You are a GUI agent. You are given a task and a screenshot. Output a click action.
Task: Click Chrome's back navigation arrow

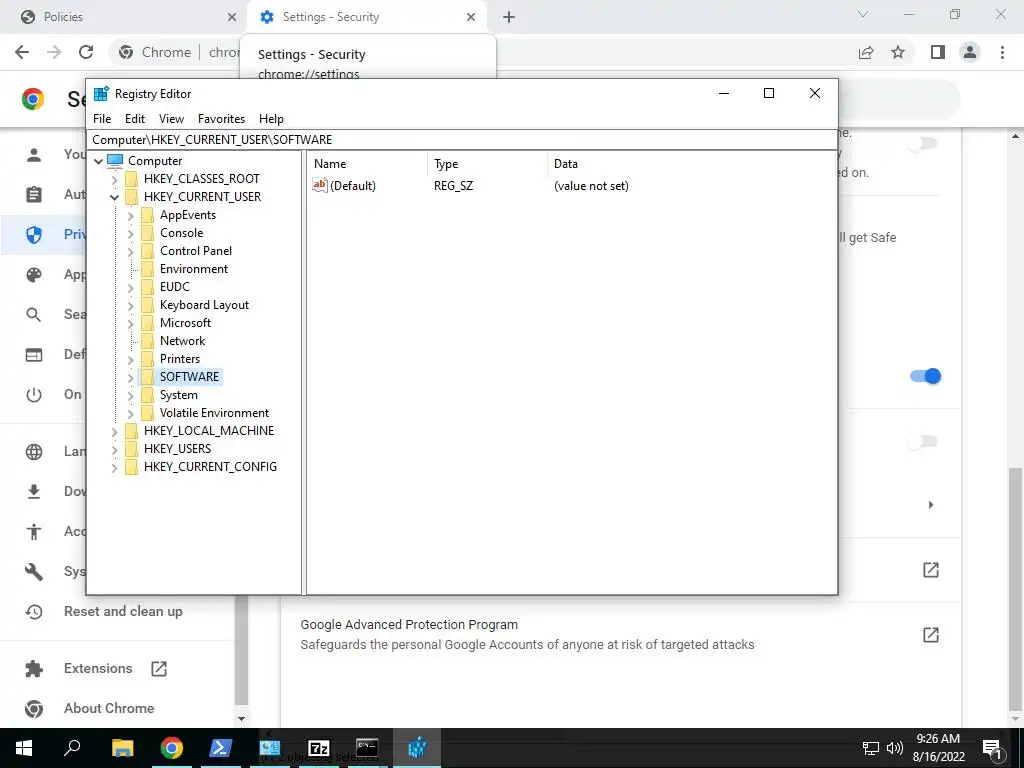[22, 52]
